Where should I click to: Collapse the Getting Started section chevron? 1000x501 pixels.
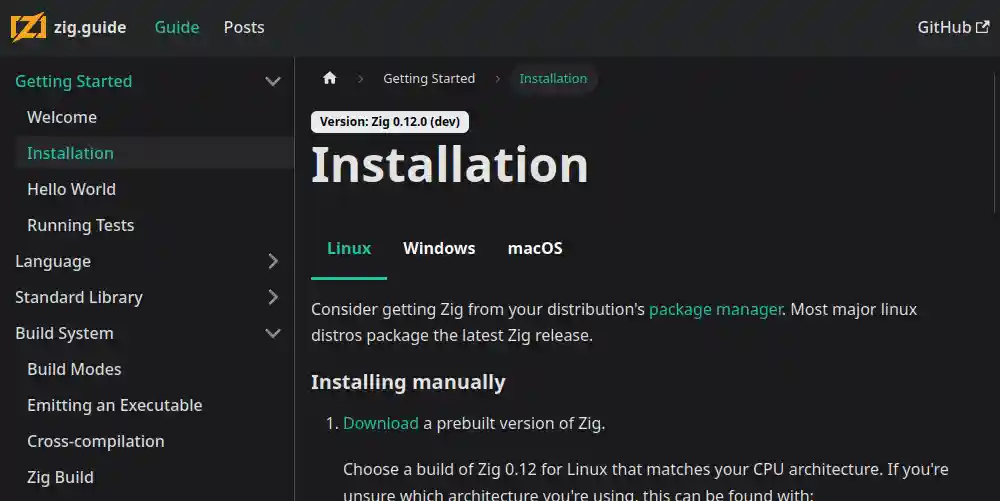[273, 82]
